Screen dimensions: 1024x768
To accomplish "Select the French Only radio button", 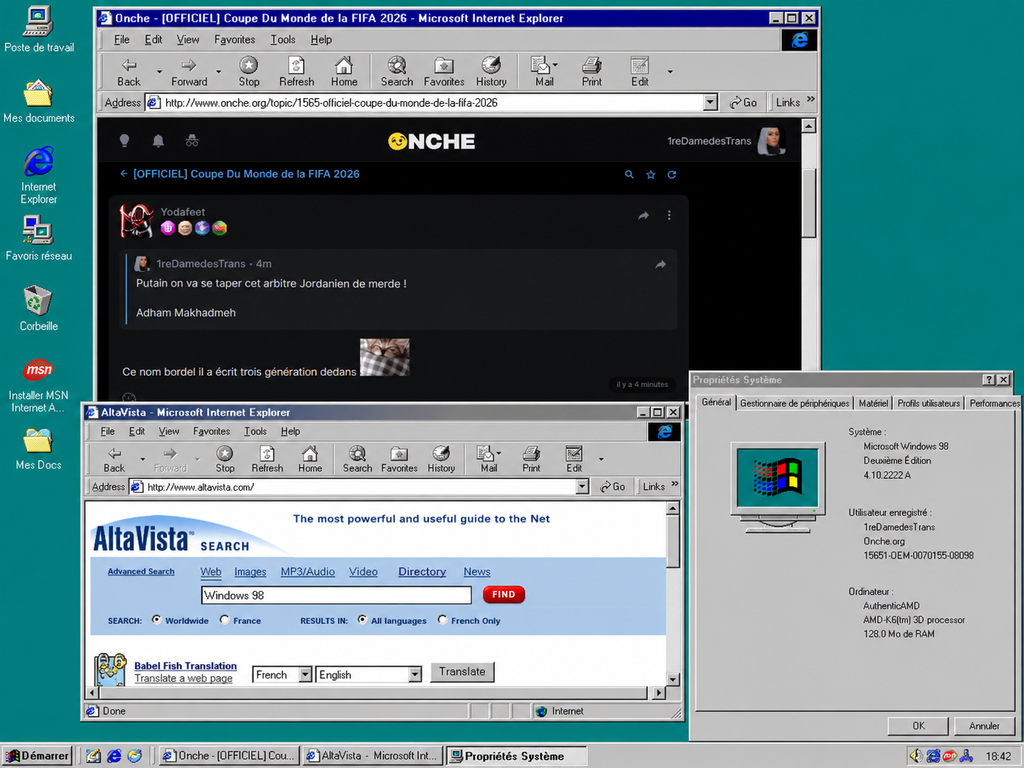I will click(x=442, y=620).
